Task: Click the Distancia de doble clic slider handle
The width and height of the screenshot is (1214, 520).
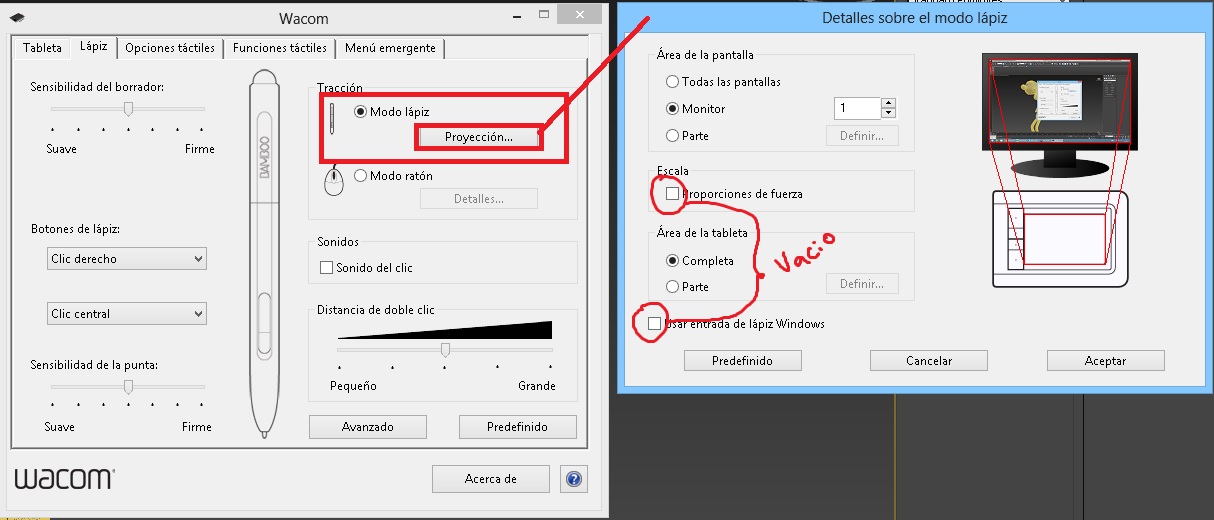Action: [x=445, y=350]
